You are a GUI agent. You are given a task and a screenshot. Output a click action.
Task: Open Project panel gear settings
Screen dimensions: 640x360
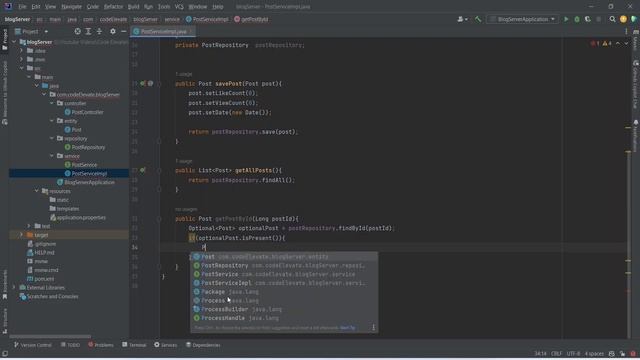coord(113,31)
